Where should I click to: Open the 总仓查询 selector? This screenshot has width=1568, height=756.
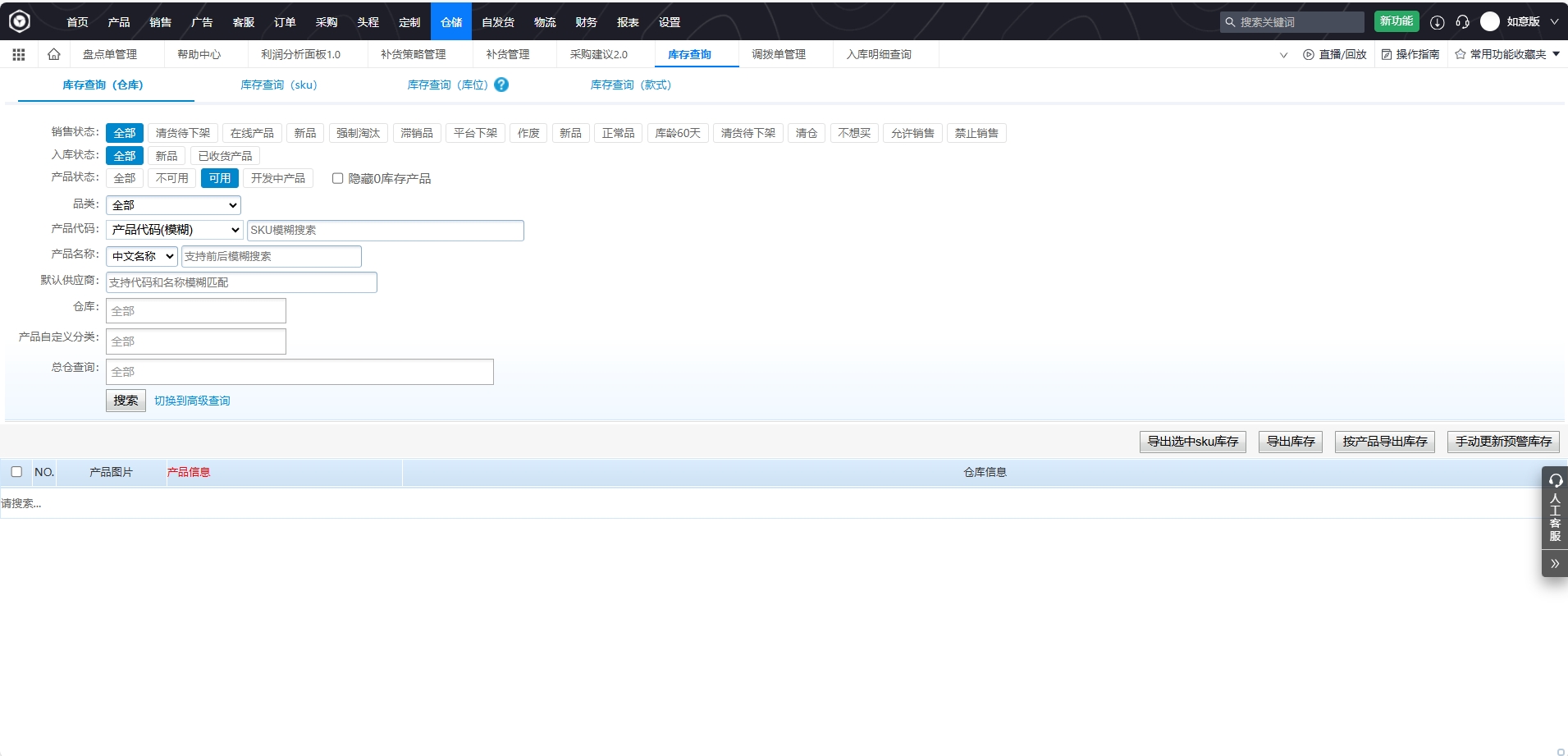[x=299, y=372]
